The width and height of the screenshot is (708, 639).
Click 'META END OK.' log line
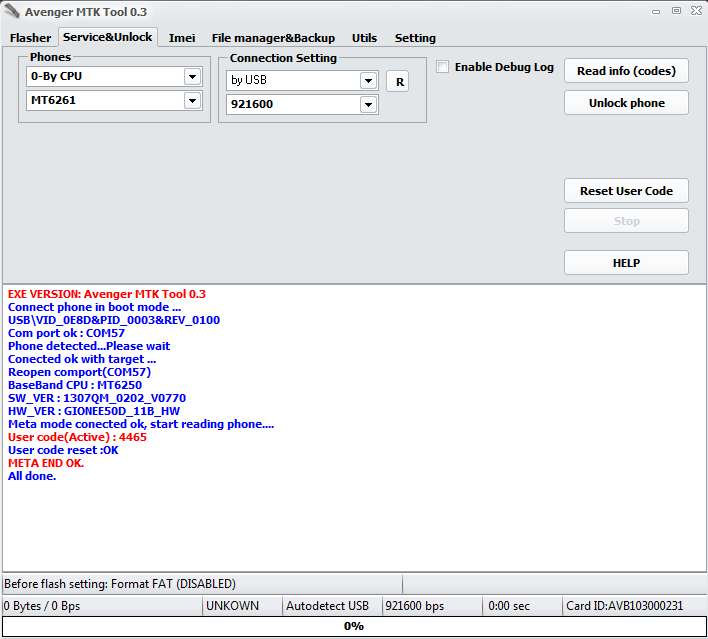[x=46, y=463]
